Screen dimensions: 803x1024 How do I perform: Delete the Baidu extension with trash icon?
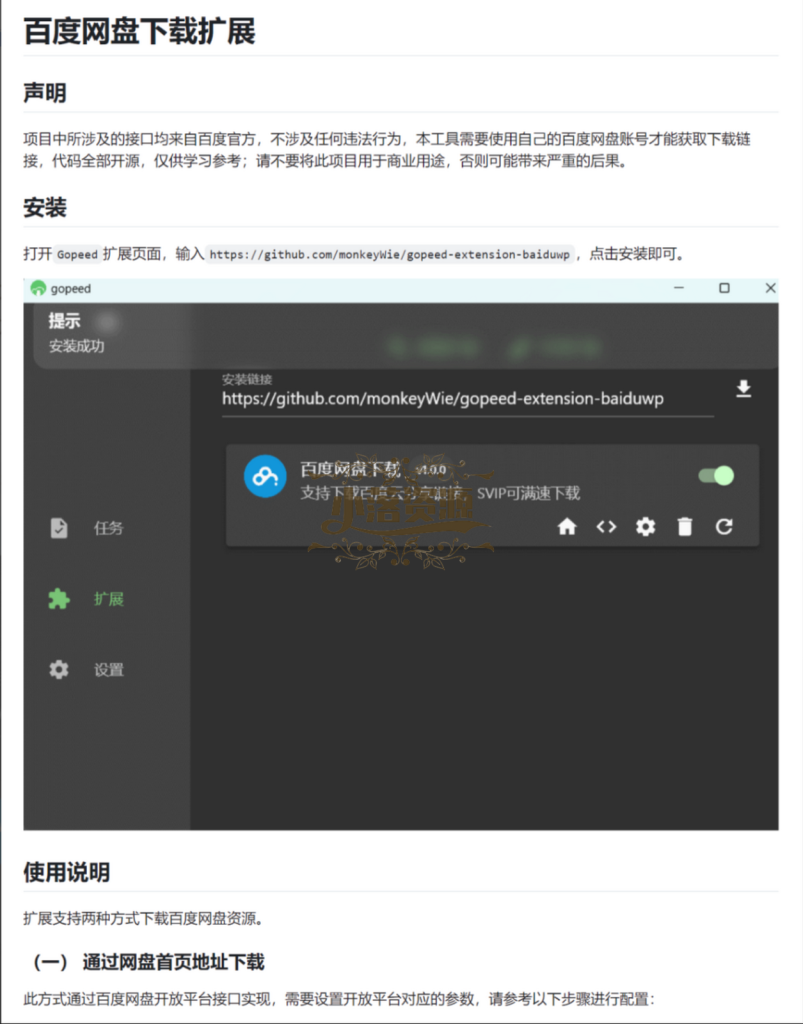(x=684, y=526)
